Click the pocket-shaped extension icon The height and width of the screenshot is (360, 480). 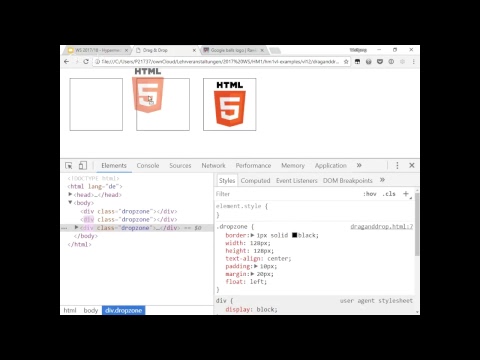pyautogui.click(x=380, y=62)
